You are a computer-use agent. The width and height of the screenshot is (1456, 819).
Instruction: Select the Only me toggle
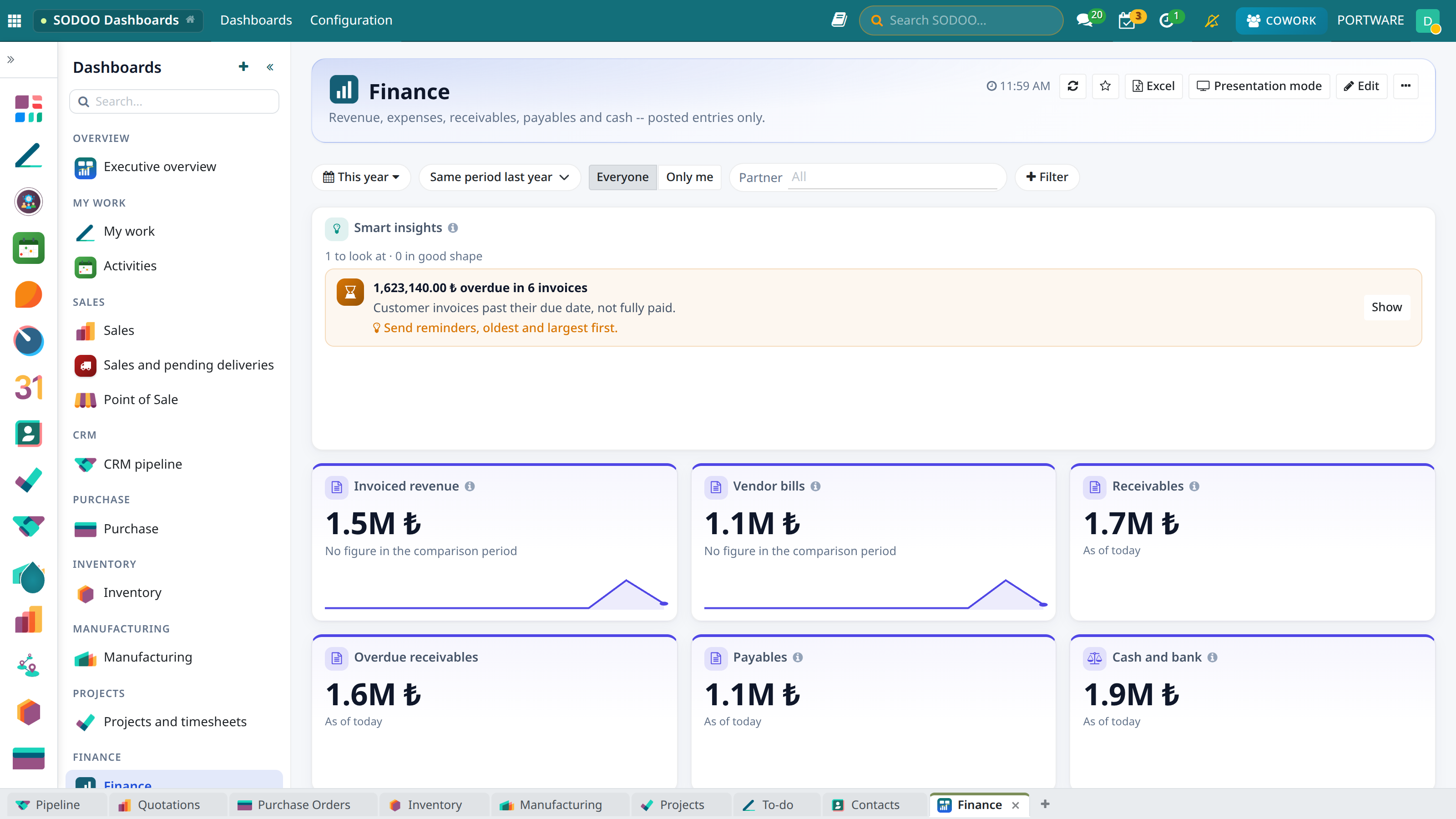pyautogui.click(x=690, y=177)
